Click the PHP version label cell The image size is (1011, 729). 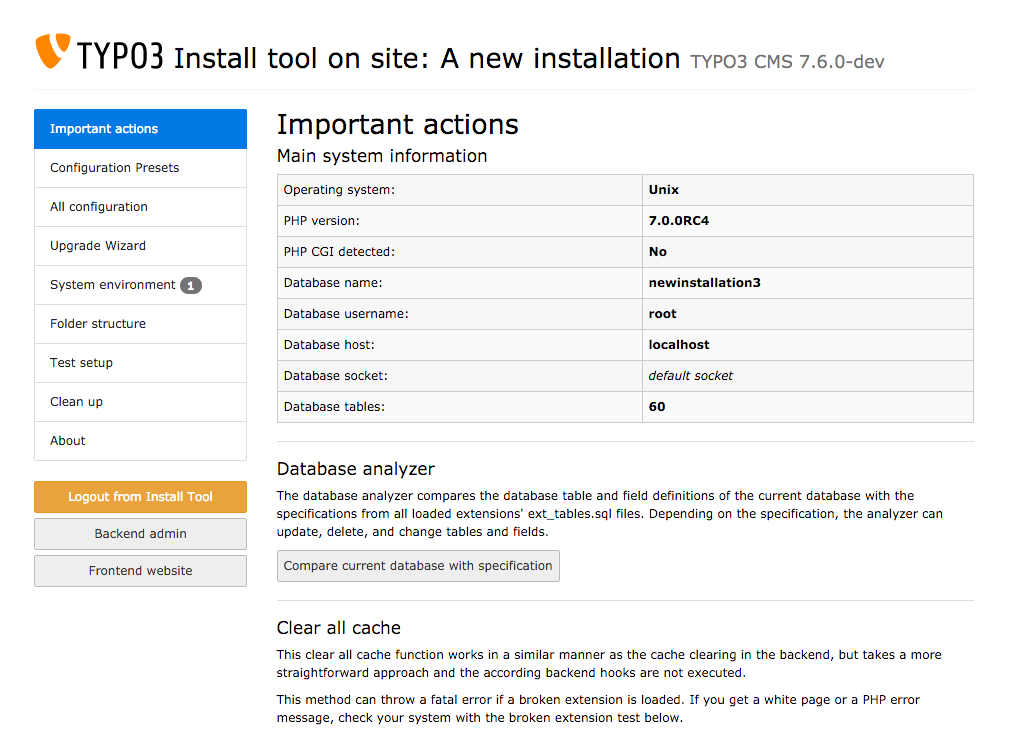pos(460,221)
